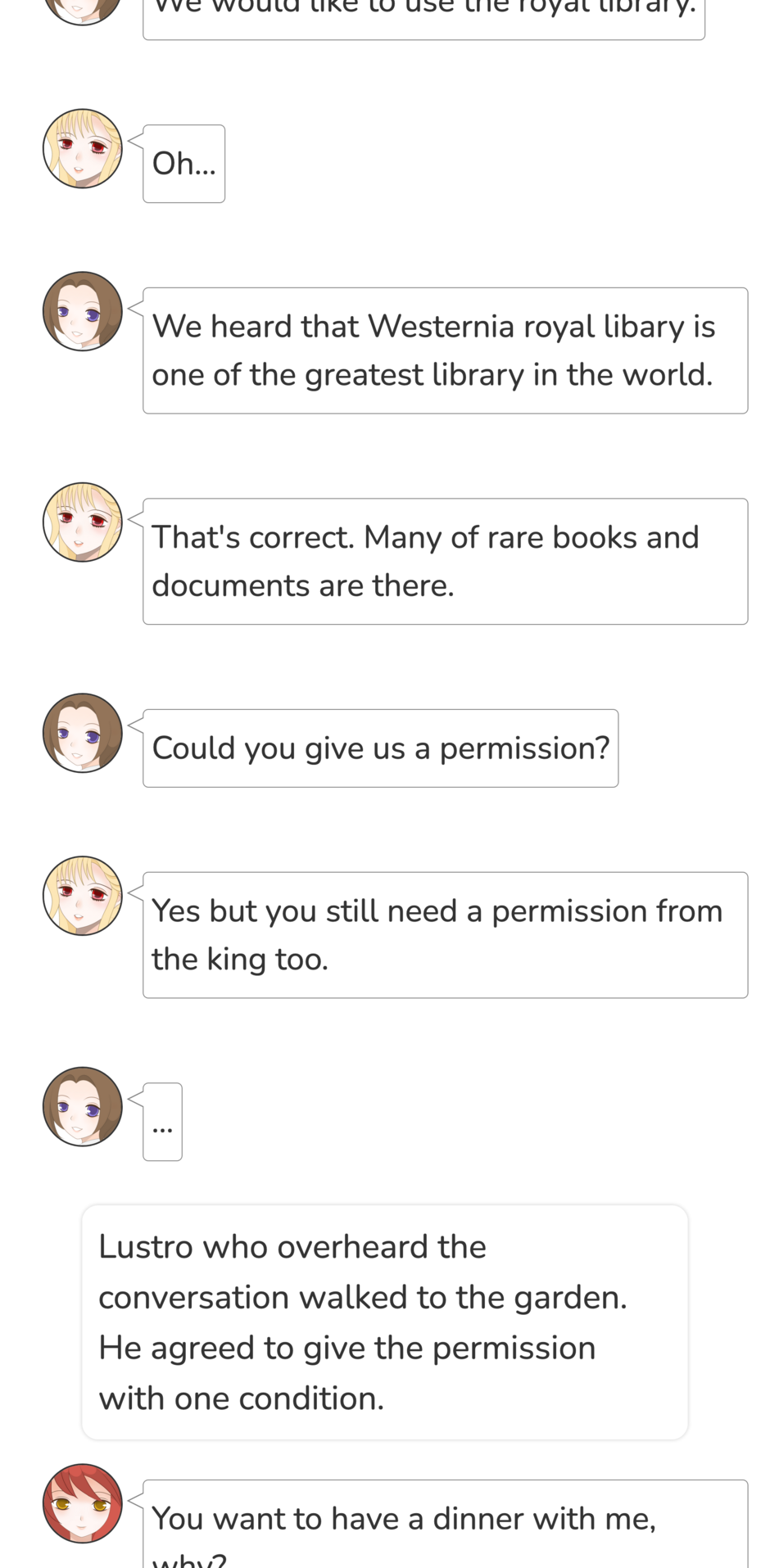The image size is (770, 1568).
Task: Click the blonde avatar beside "Yes but you still need"
Action: pos(82,896)
